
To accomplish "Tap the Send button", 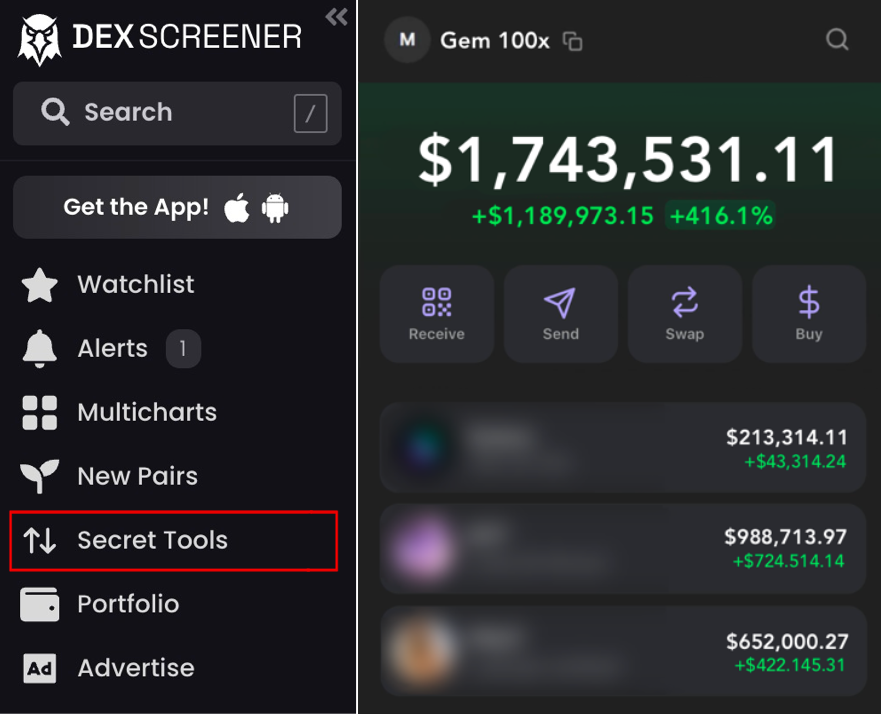I will 561,314.
